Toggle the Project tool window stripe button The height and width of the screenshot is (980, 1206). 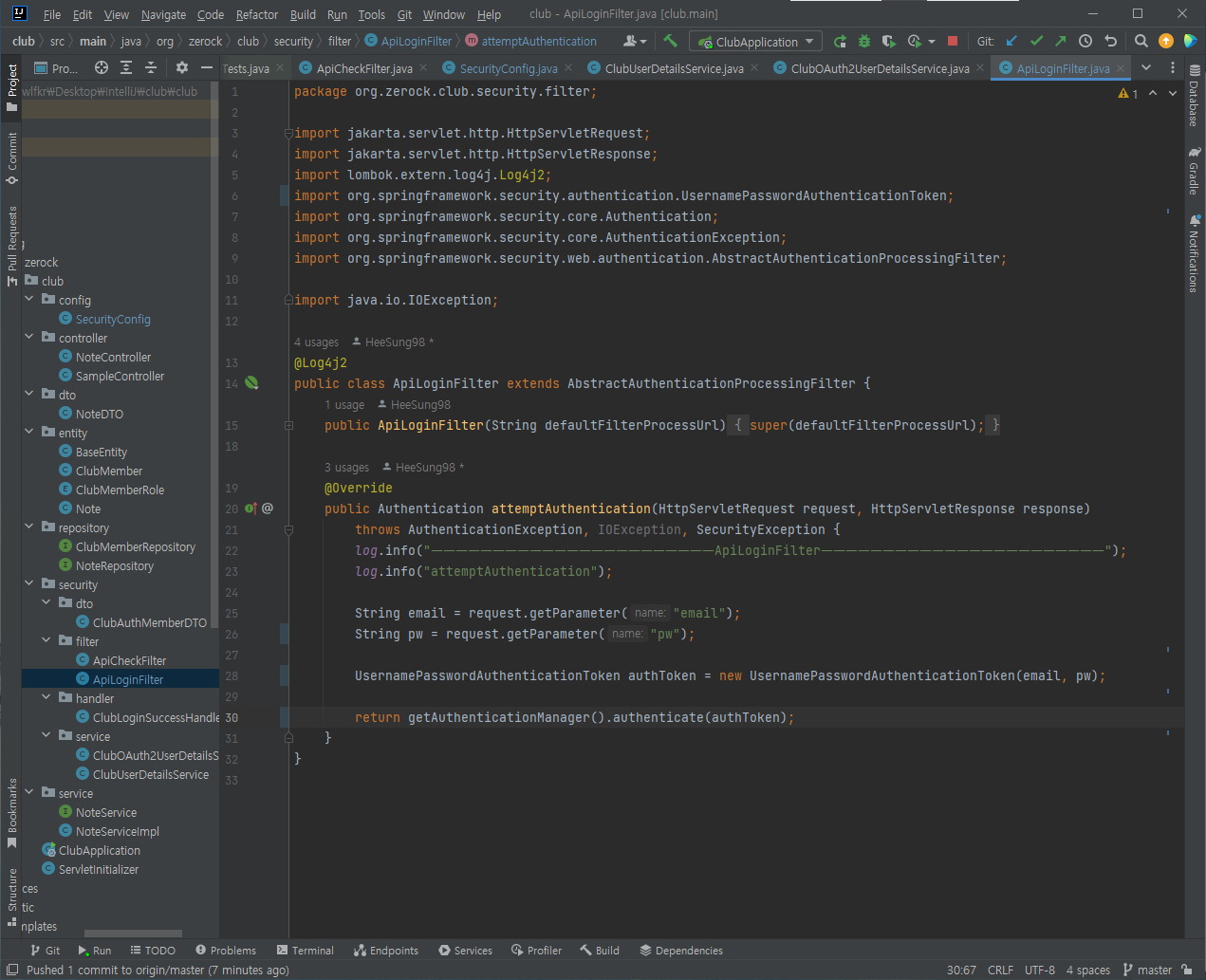[x=12, y=87]
